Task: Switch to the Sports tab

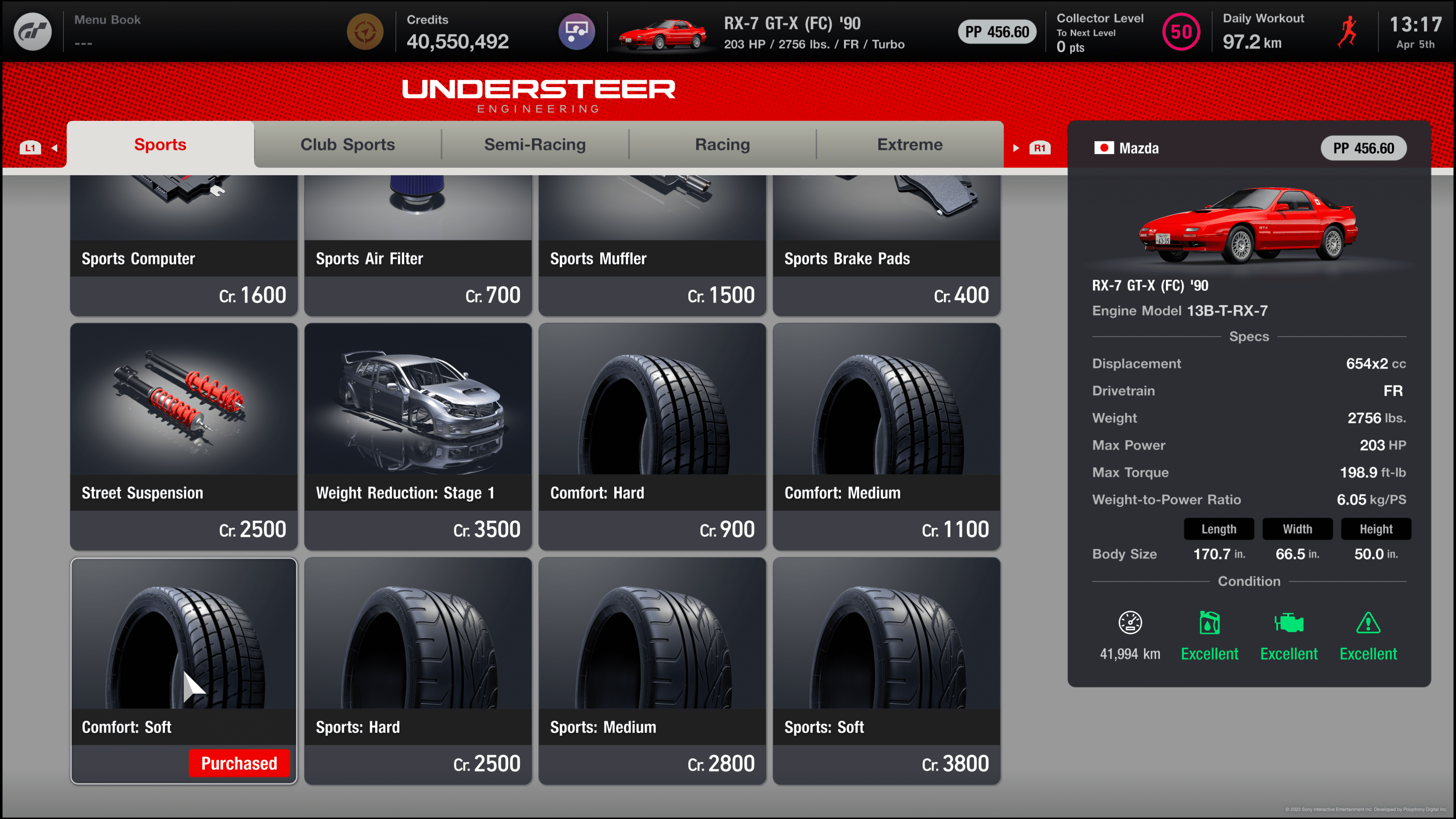Action: tap(160, 145)
